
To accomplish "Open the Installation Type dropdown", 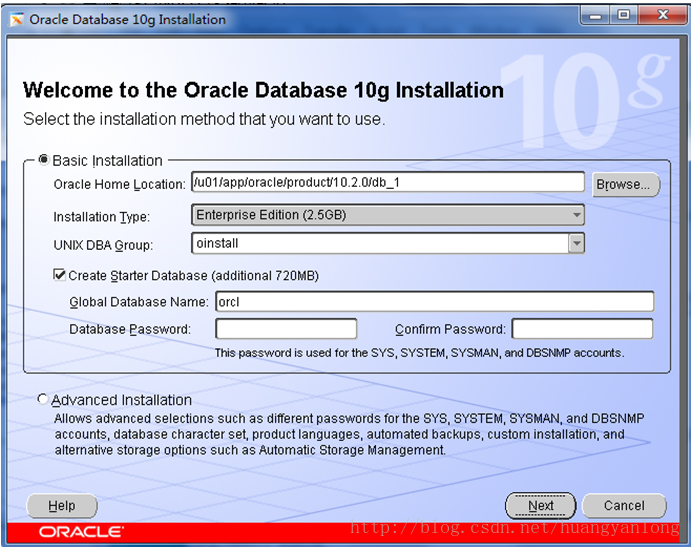I will (x=388, y=215).
